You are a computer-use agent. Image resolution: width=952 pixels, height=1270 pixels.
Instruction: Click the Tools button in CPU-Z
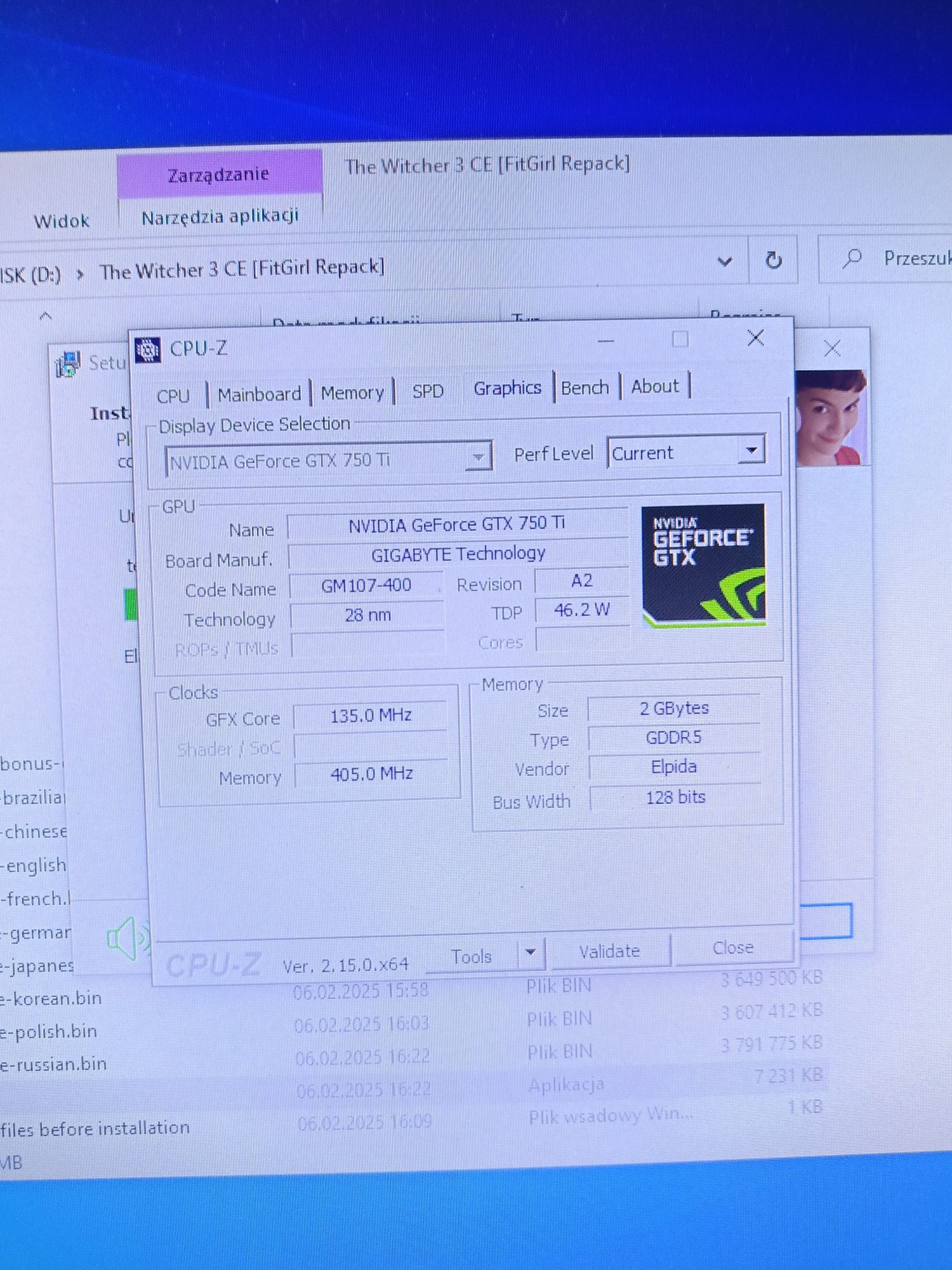click(471, 956)
